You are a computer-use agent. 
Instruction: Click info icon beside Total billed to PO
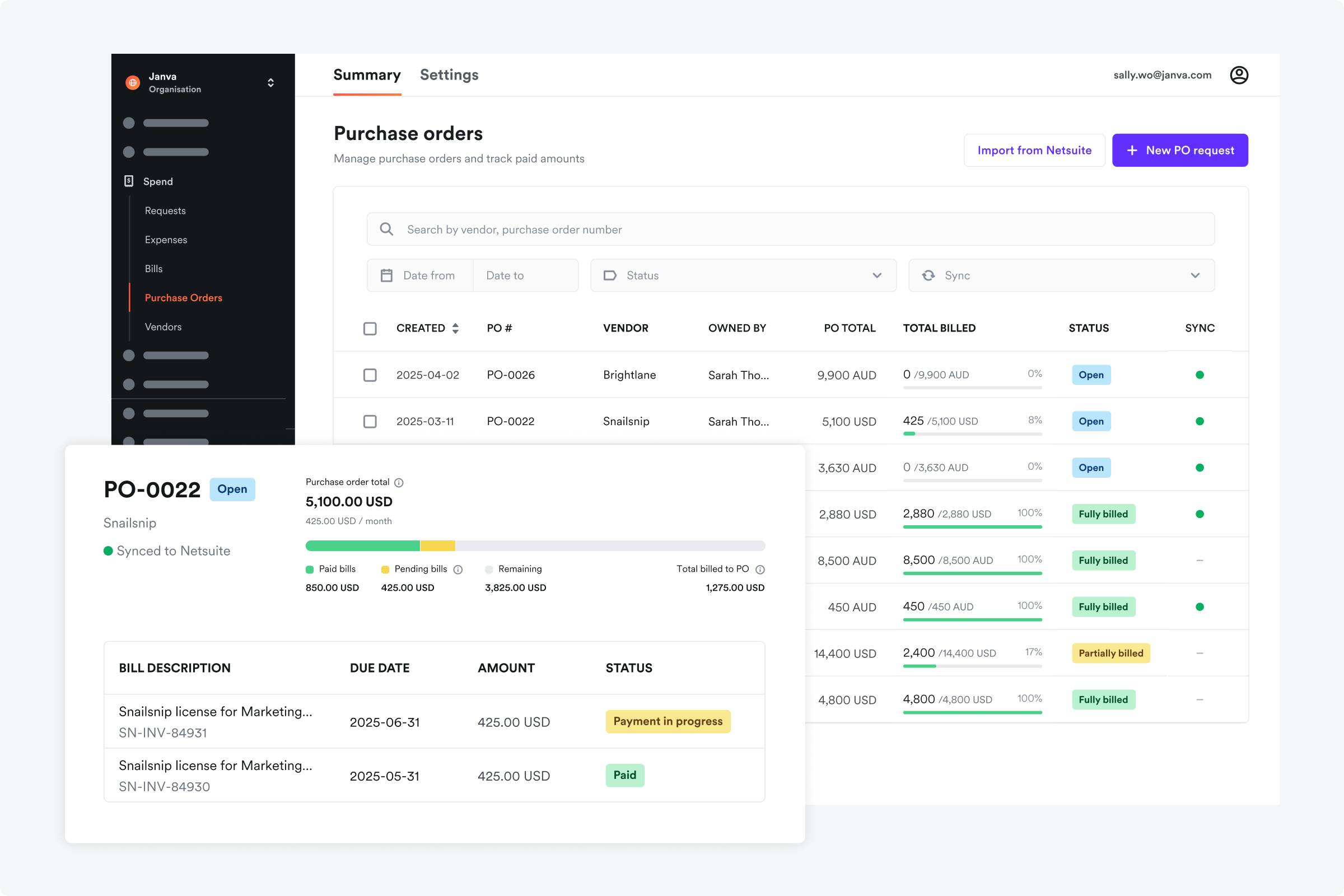click(759, 569)
